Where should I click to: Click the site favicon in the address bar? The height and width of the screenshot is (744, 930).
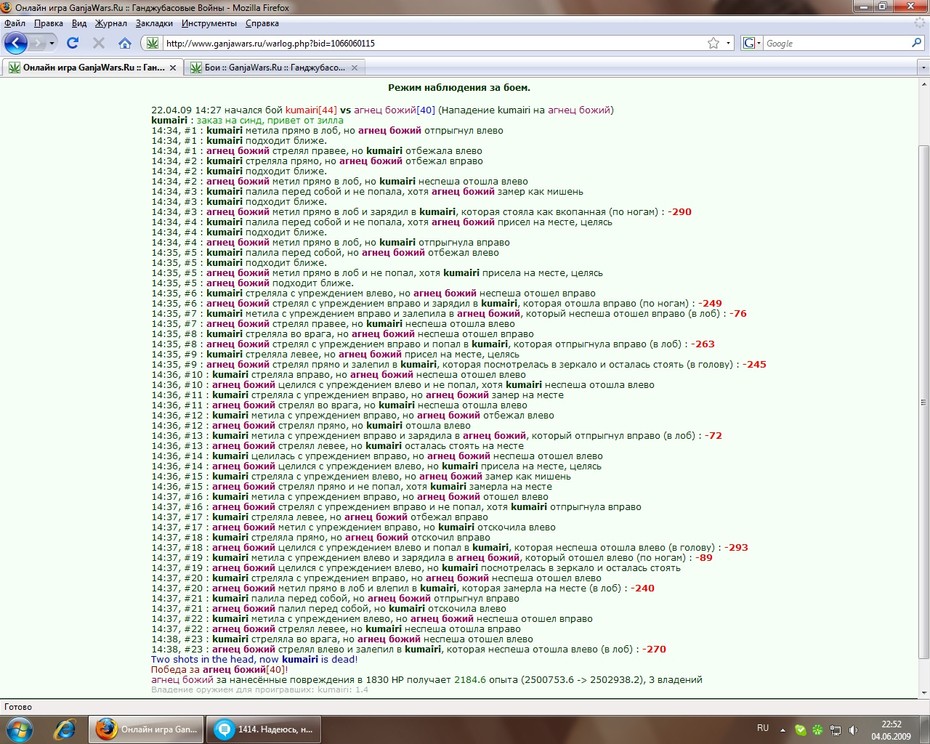152,43
